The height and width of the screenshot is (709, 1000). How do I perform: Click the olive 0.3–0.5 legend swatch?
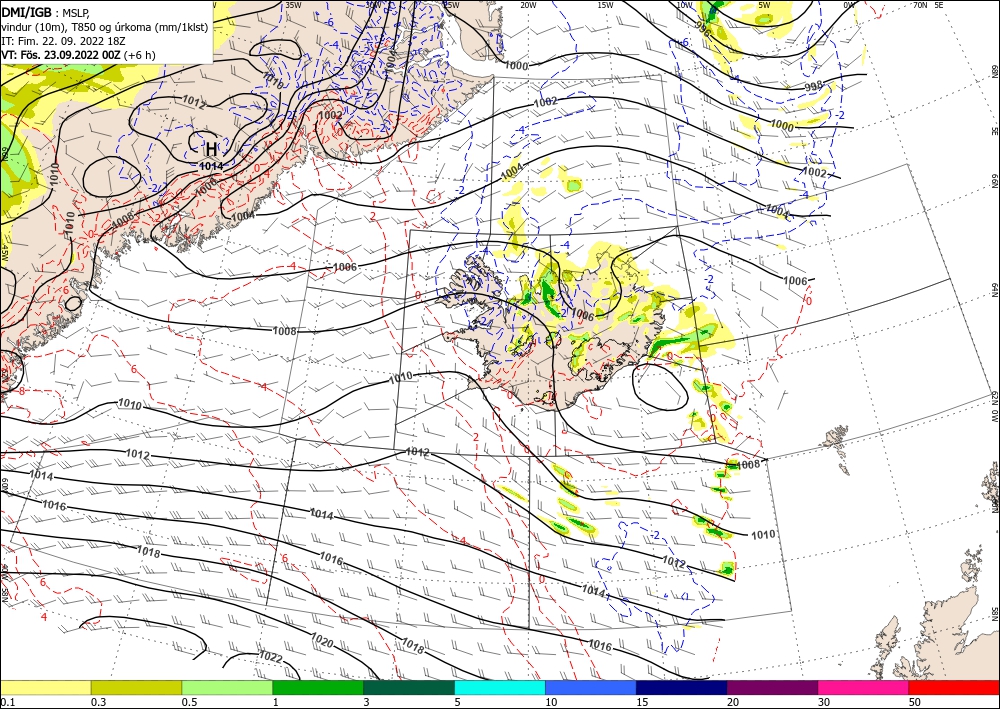[x=136, y=687]
